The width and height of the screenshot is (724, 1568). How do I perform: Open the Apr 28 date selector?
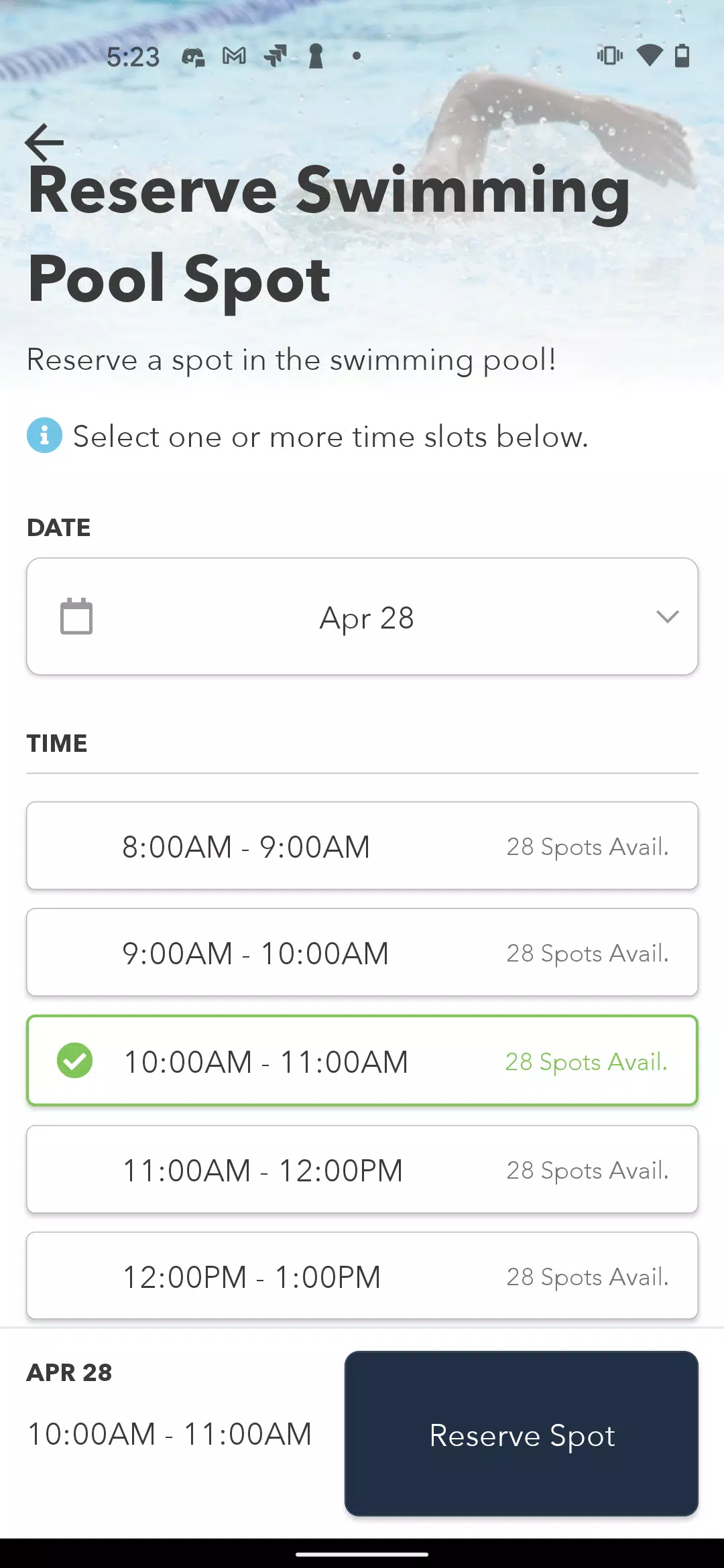[362, 616]
